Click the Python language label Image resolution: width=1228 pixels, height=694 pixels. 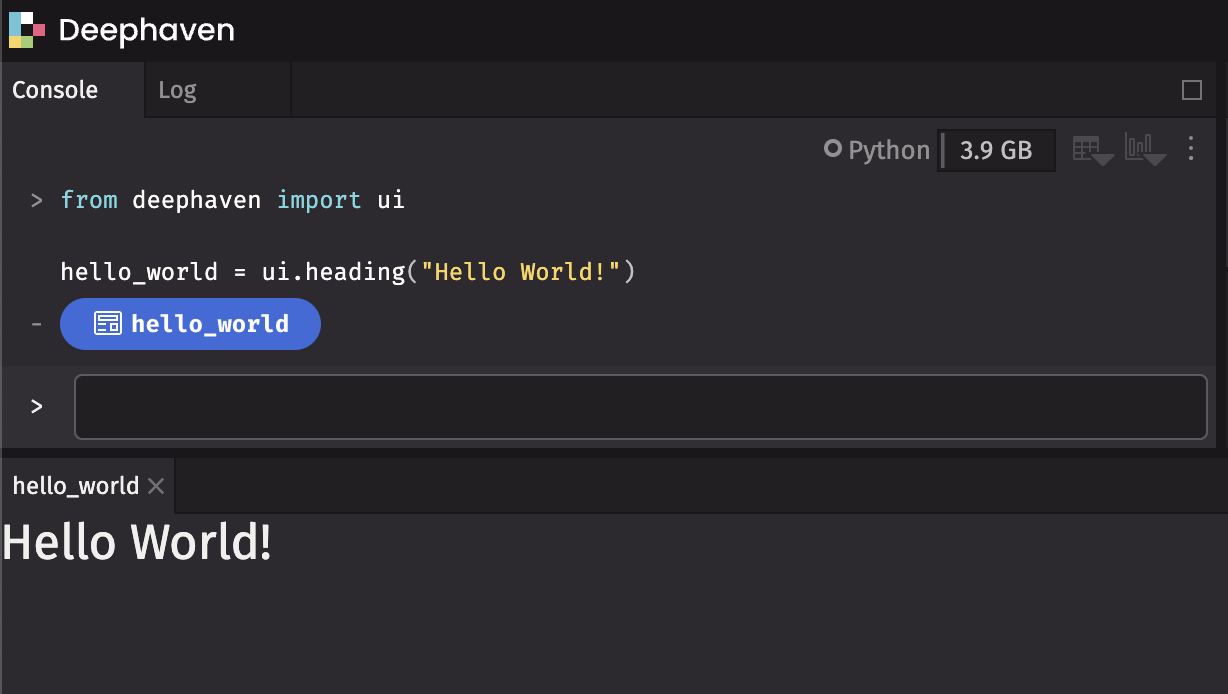point(888,150)
